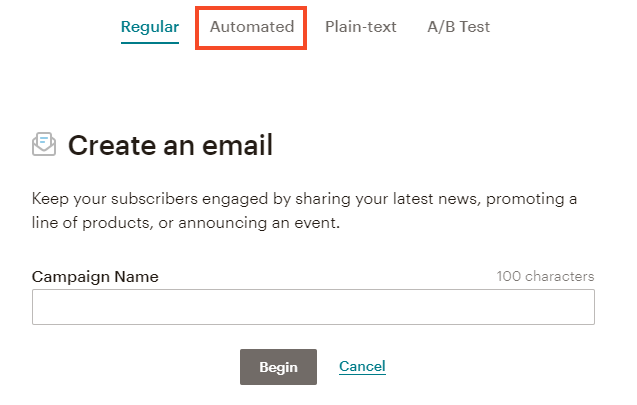The width and height of the screenshot is (637, 405).
Task: Go to the A/B Test tab
Action: pos(459,27)
